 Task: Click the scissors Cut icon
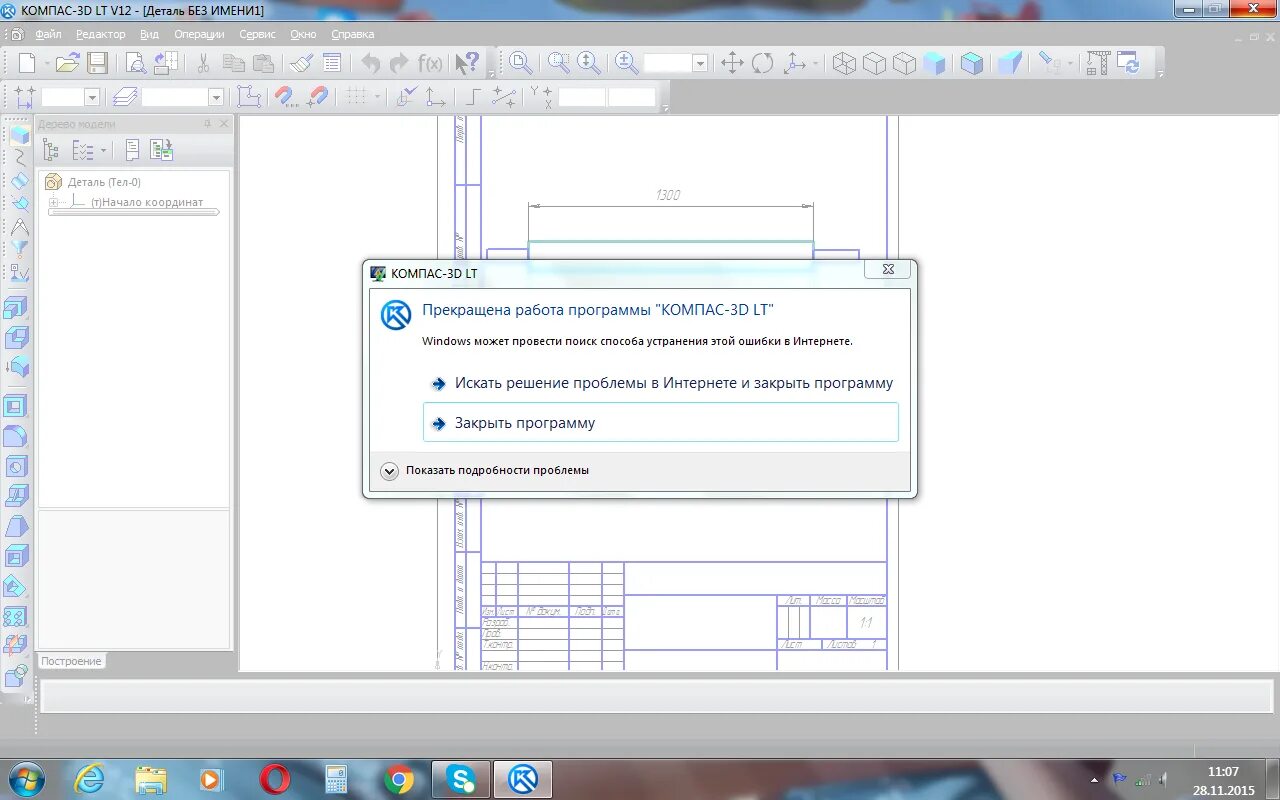click(203, 63)
